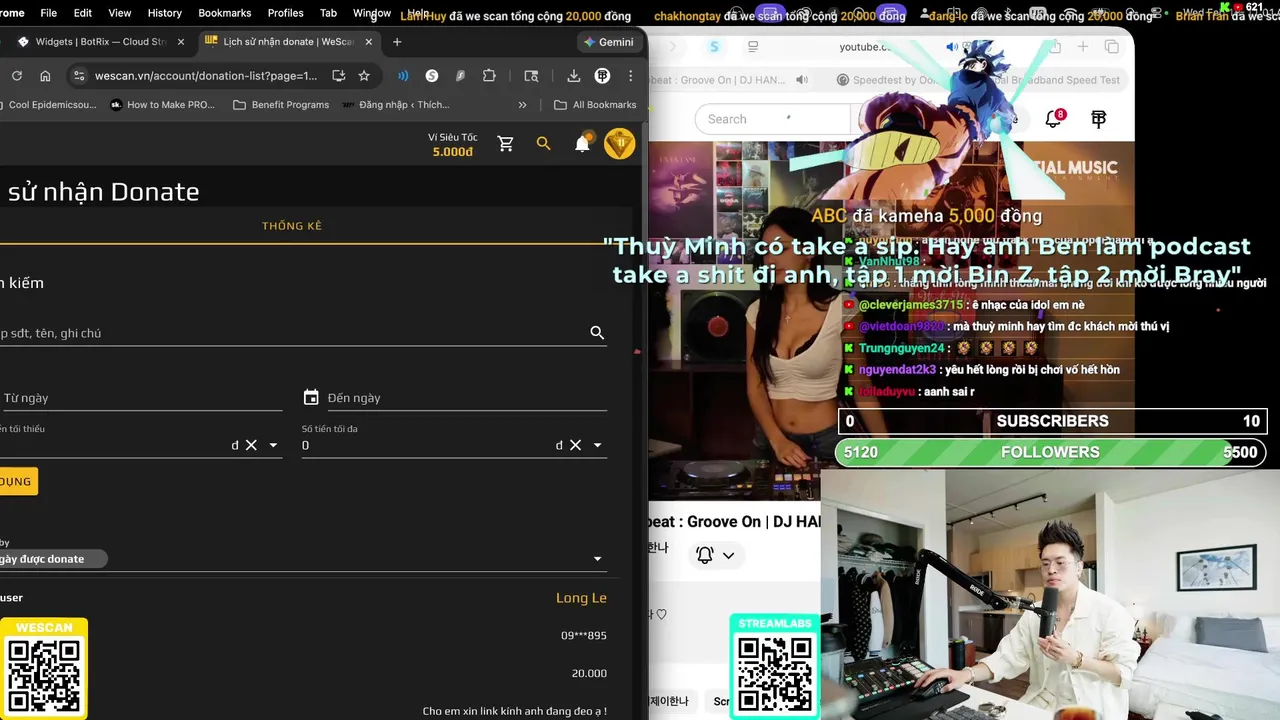Expand hidden bookmarks chevron
The width and height of the screenshot is (1280, 720).
522,105
